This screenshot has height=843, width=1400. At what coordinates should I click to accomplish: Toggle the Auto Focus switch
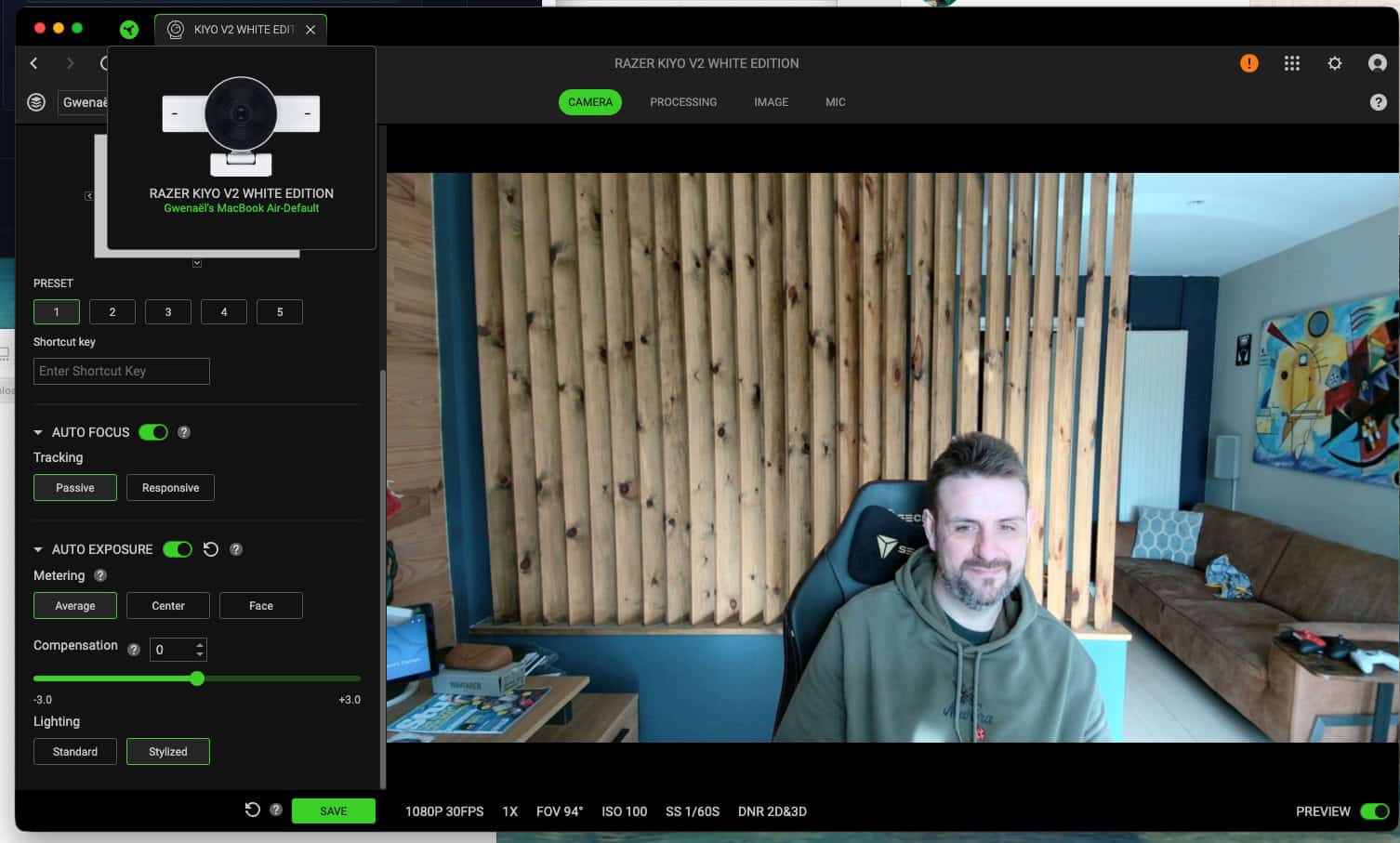point(153,432)
